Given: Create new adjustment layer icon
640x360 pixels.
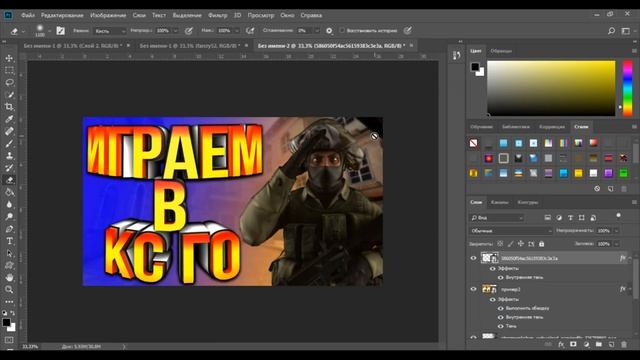Looking at the screenshot, I should click(586, 345).
